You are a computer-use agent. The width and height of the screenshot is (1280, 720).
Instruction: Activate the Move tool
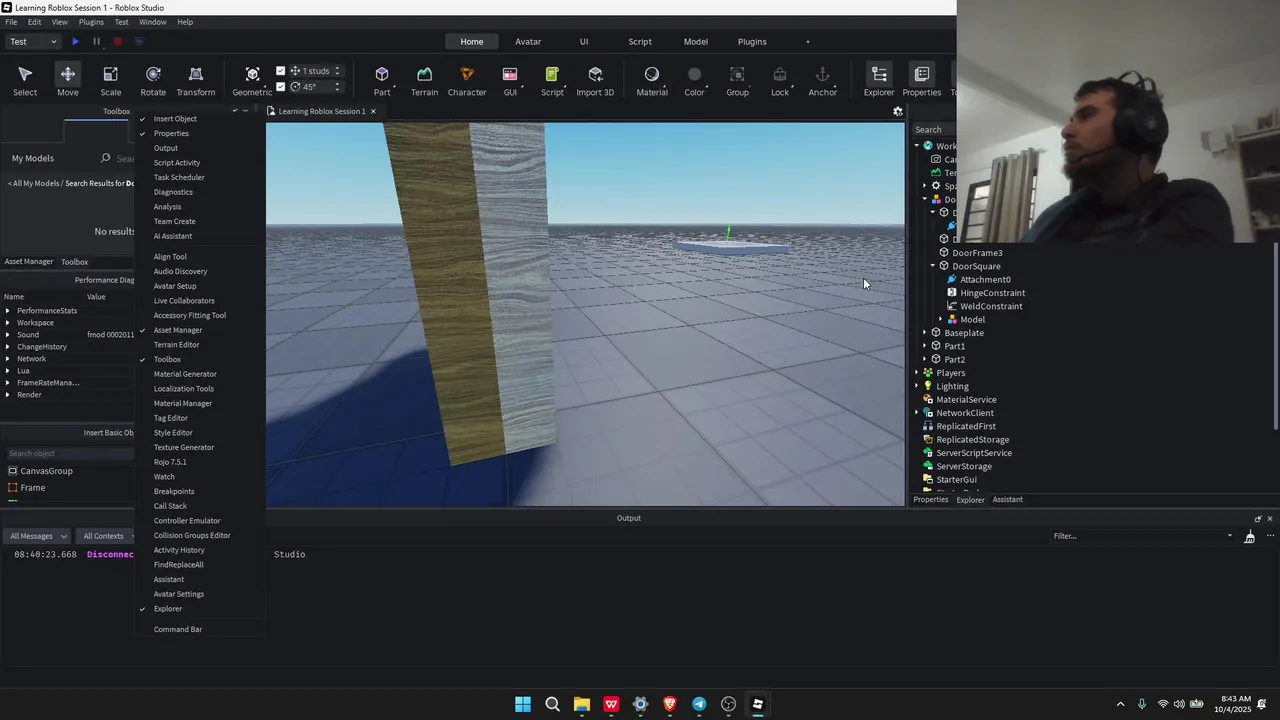point(67,81)
